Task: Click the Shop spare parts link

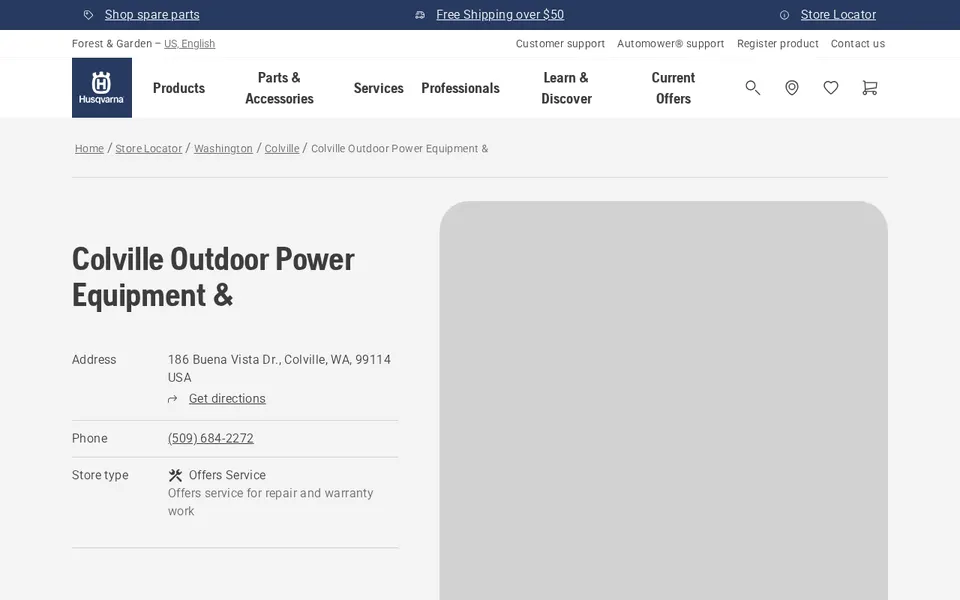Action: (152, 15)
